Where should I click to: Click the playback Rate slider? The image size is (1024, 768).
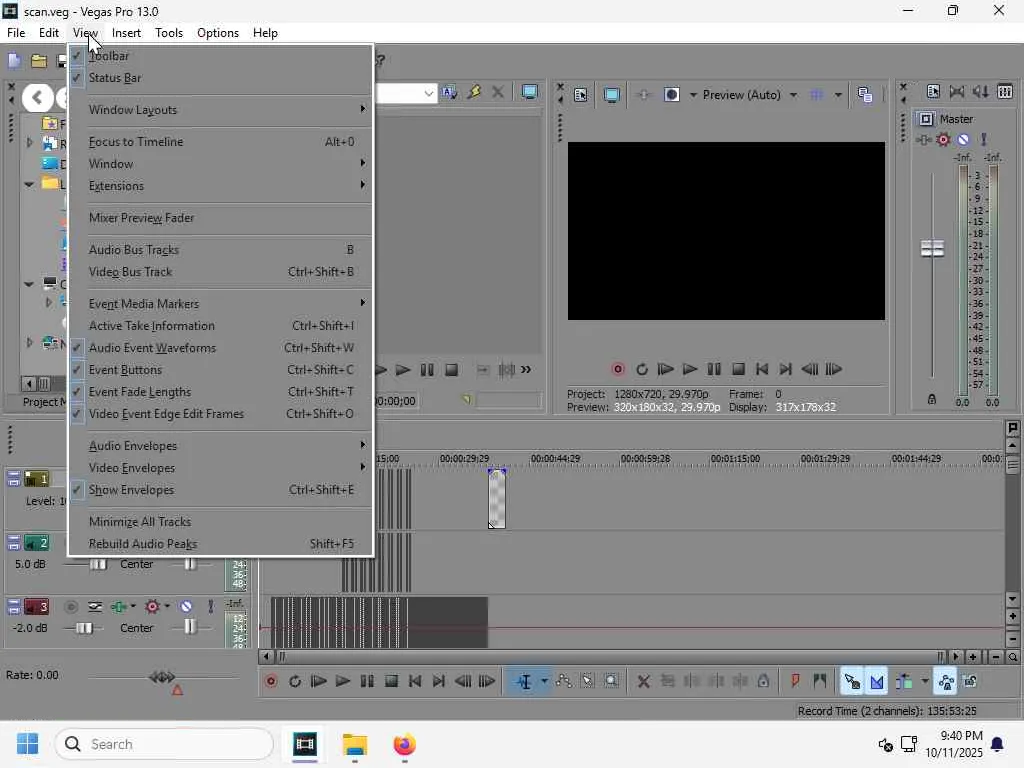point(162,677)
